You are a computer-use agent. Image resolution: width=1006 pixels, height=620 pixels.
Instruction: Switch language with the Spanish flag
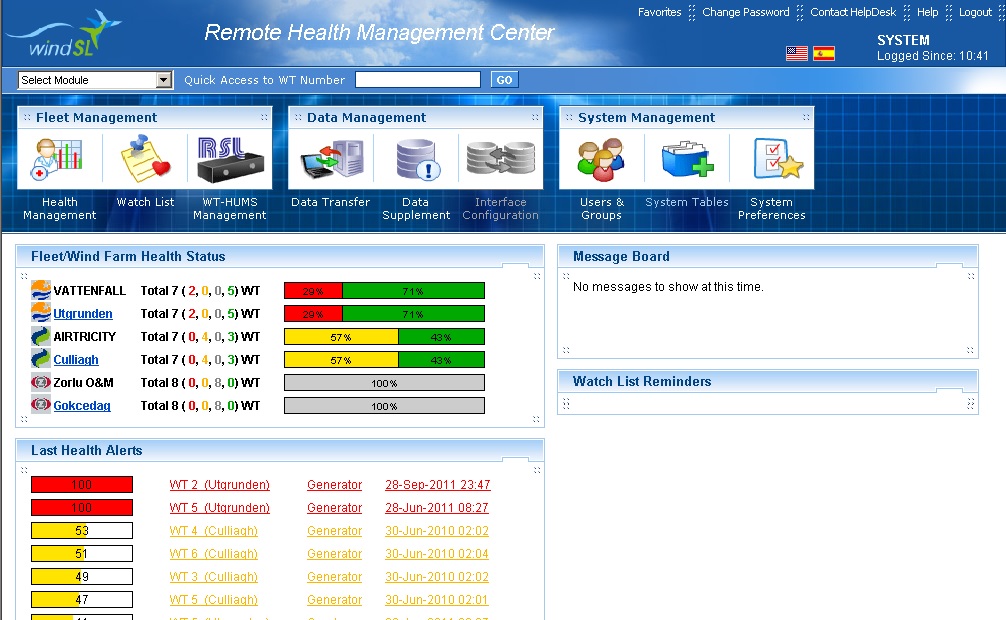[x=824, y=53]
